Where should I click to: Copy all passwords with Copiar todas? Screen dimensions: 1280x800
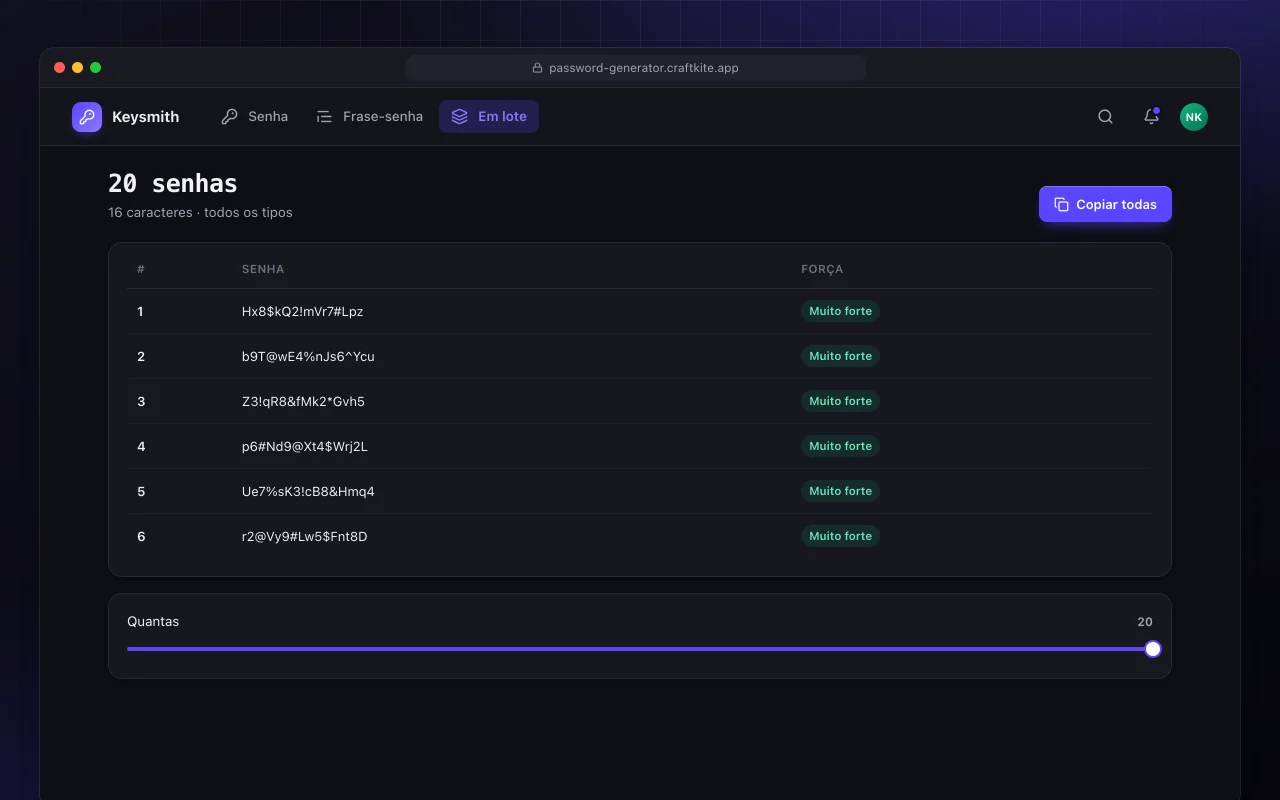pyautogui.click(x=1105, y=204)
